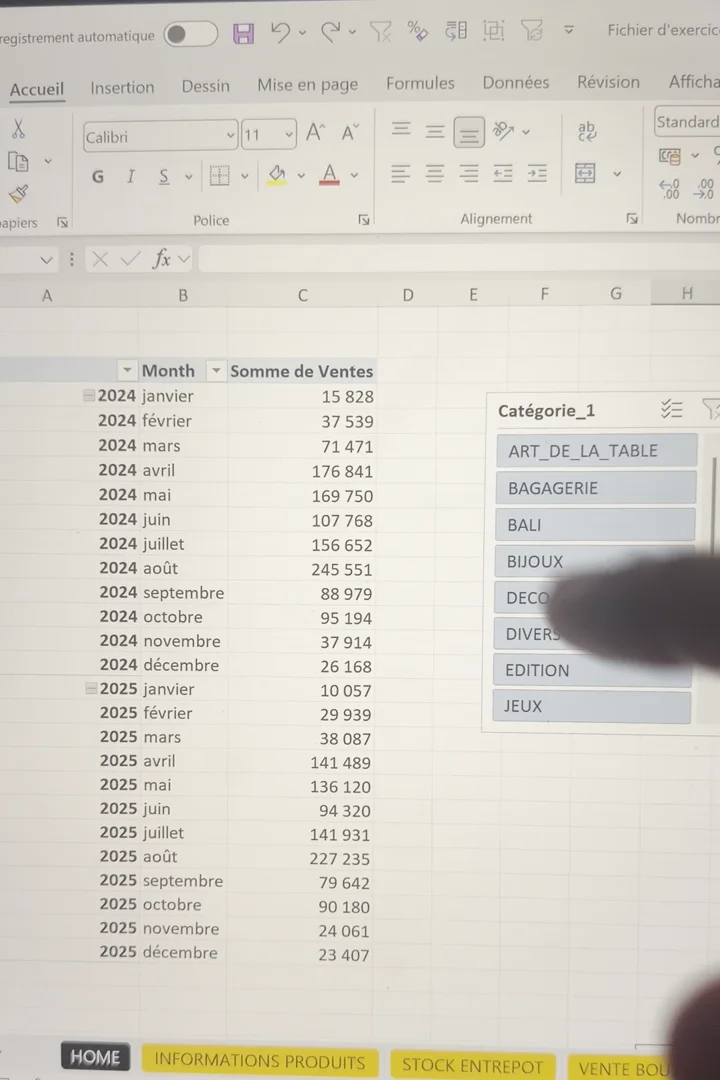Open the Mise en page tab
Screen dimensions: 720x1080
(307, 85)
